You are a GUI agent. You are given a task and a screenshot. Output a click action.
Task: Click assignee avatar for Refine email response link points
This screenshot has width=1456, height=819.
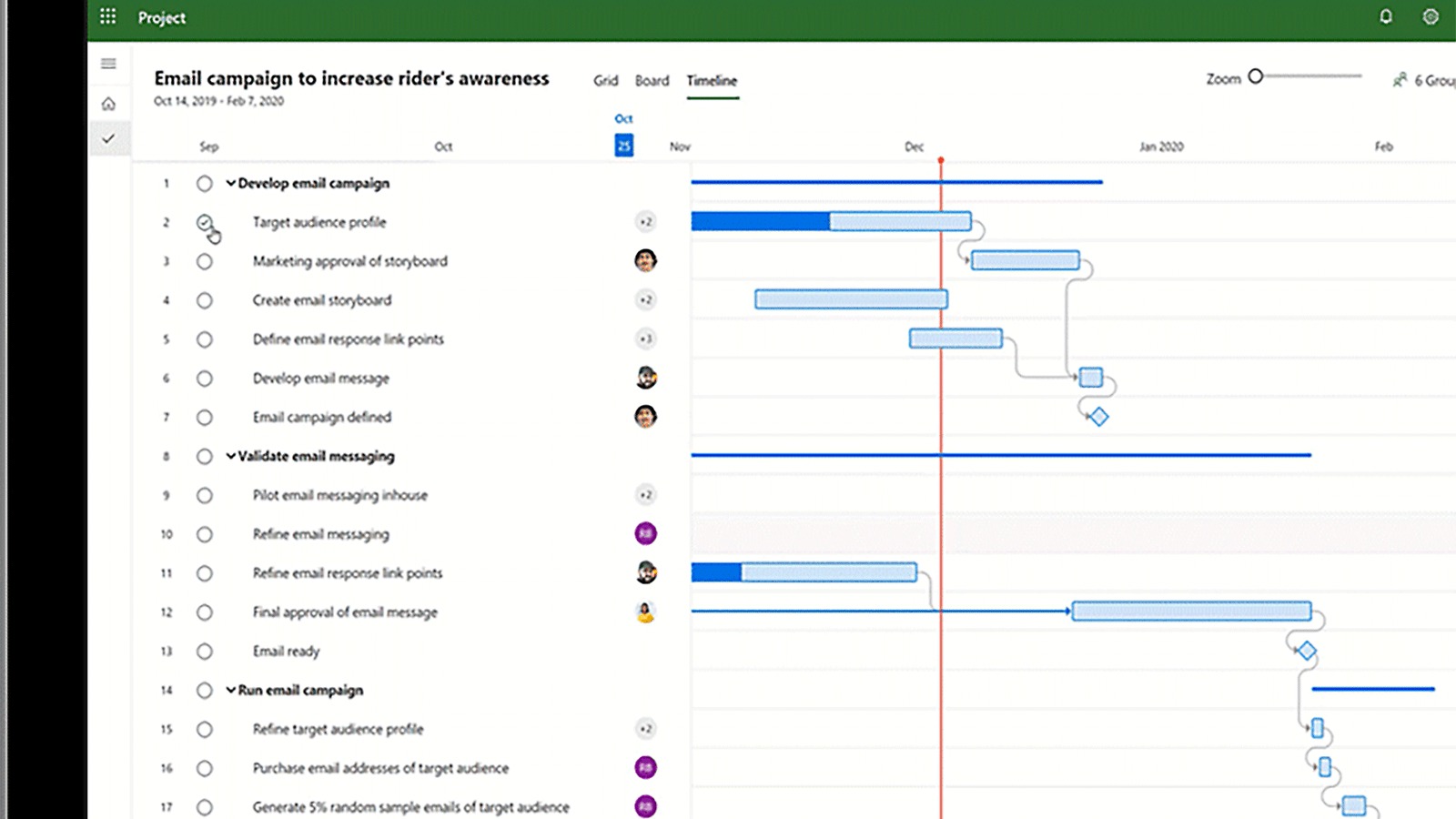[x=646, y=572]
